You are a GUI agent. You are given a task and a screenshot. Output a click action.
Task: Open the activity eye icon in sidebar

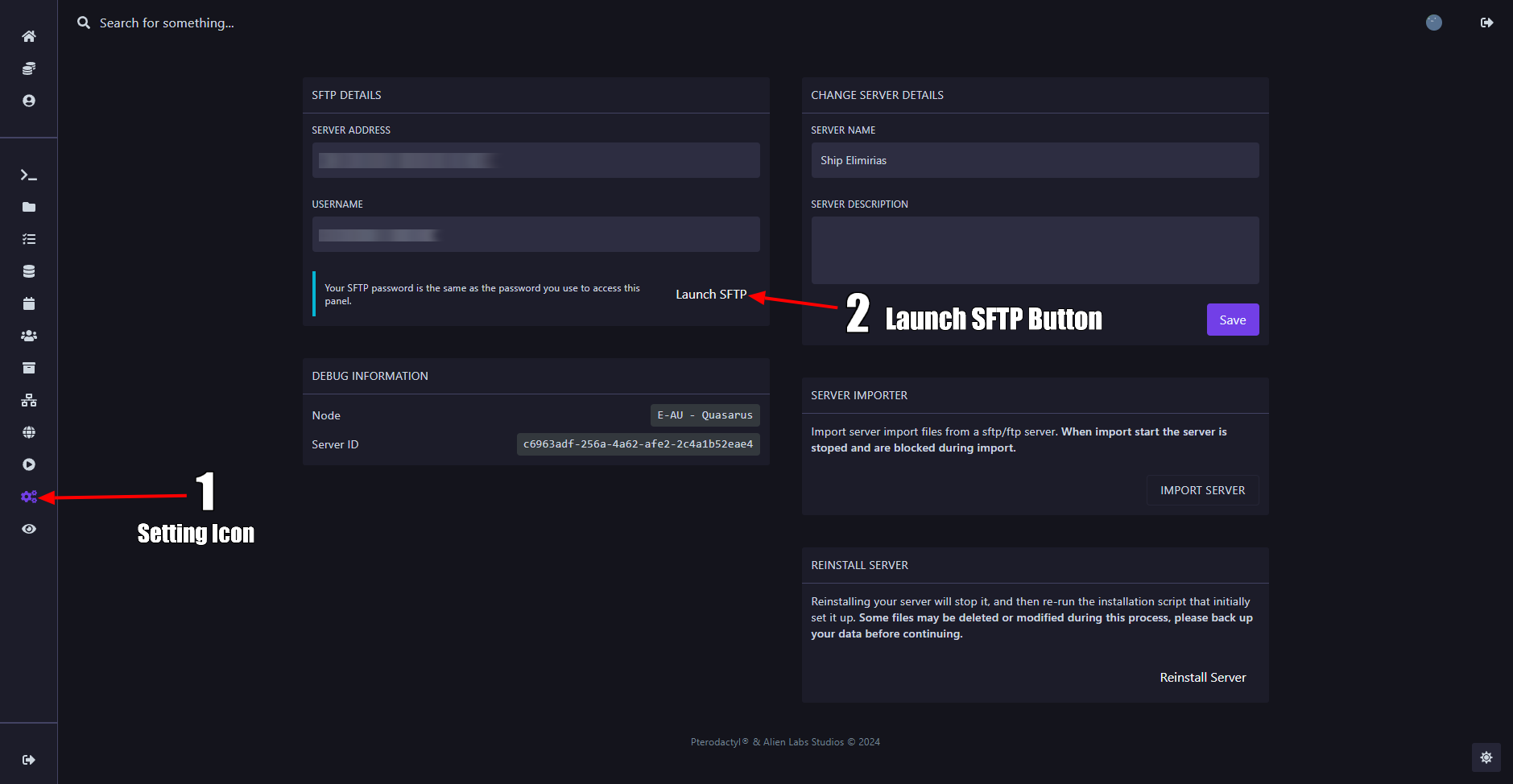click(x=29, y=529)
